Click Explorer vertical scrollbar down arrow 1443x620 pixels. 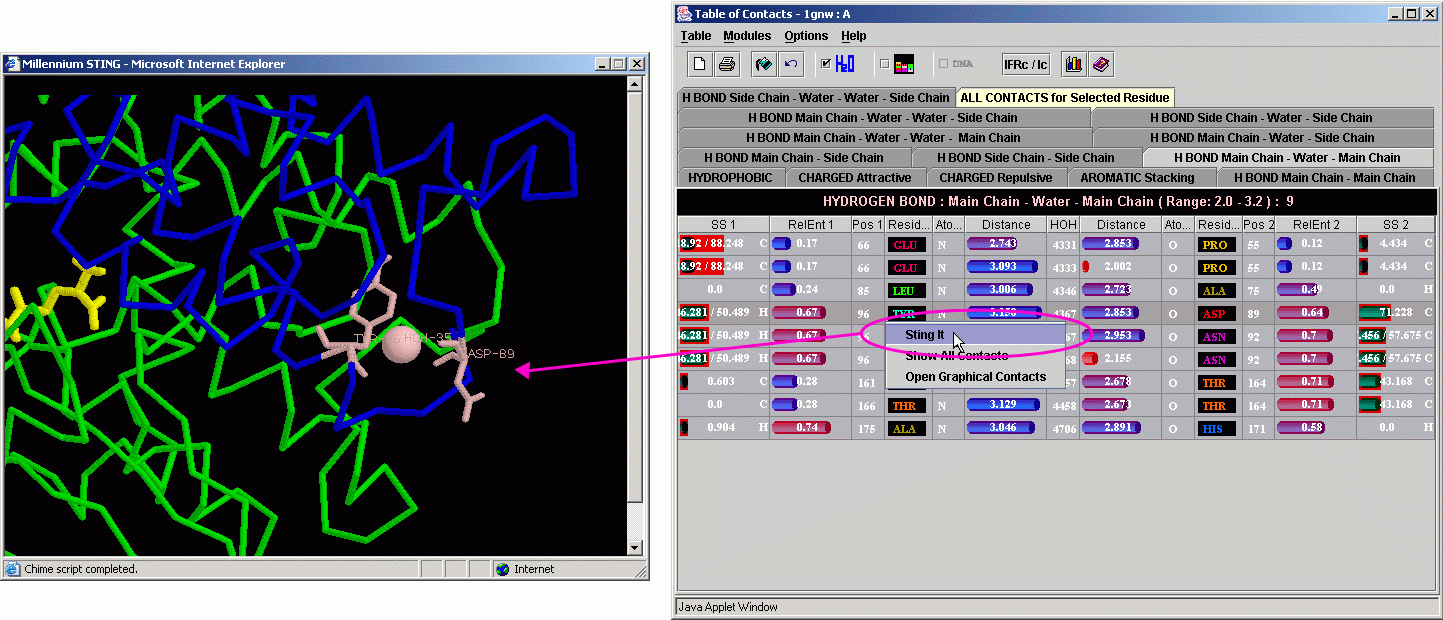click(634, 548)
